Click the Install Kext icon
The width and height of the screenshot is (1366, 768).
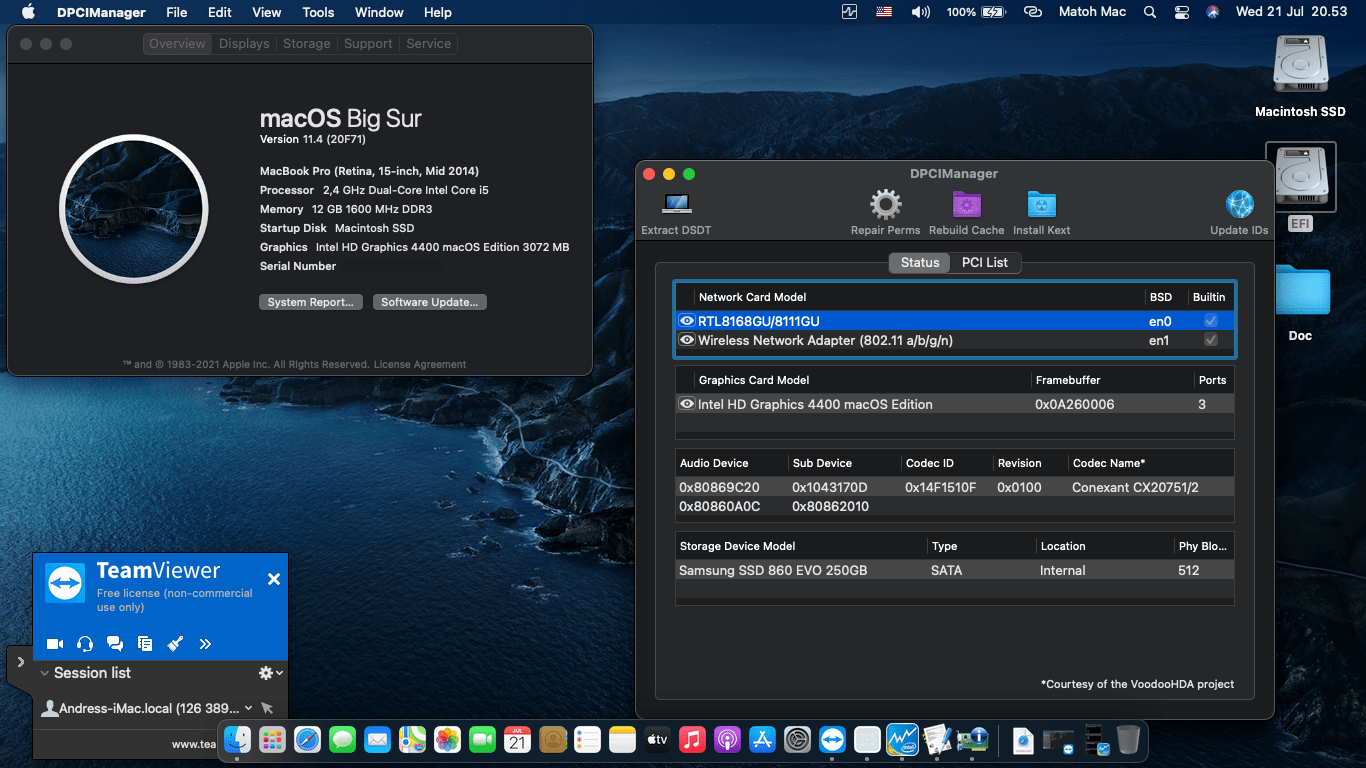tap(1041, 204)
